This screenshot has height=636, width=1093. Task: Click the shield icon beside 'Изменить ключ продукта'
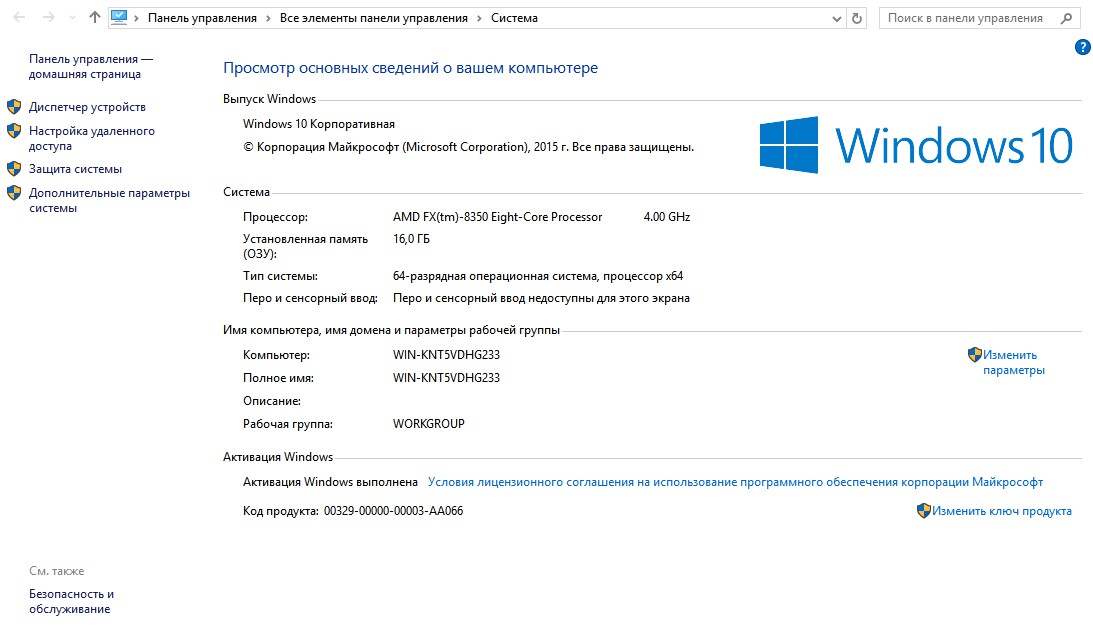pyautogui.click(x=924, y=510)
